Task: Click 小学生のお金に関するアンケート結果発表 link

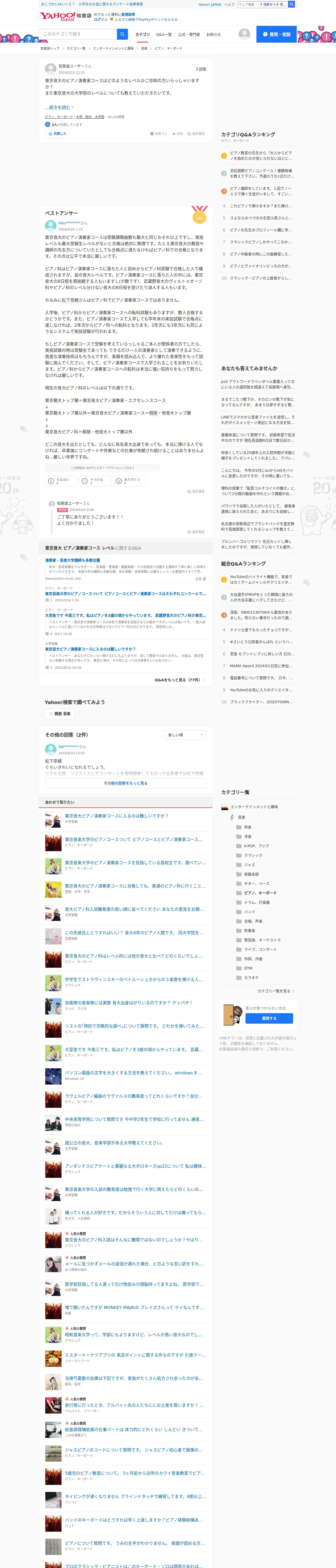Action: [111, 4]
